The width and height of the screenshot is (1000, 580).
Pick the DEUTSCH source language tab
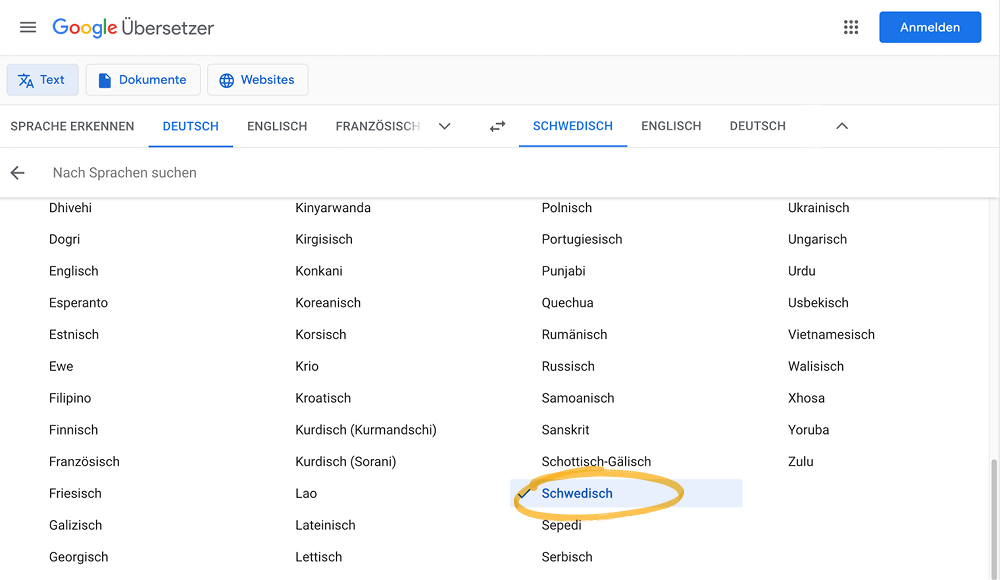(x=191, y=126)
